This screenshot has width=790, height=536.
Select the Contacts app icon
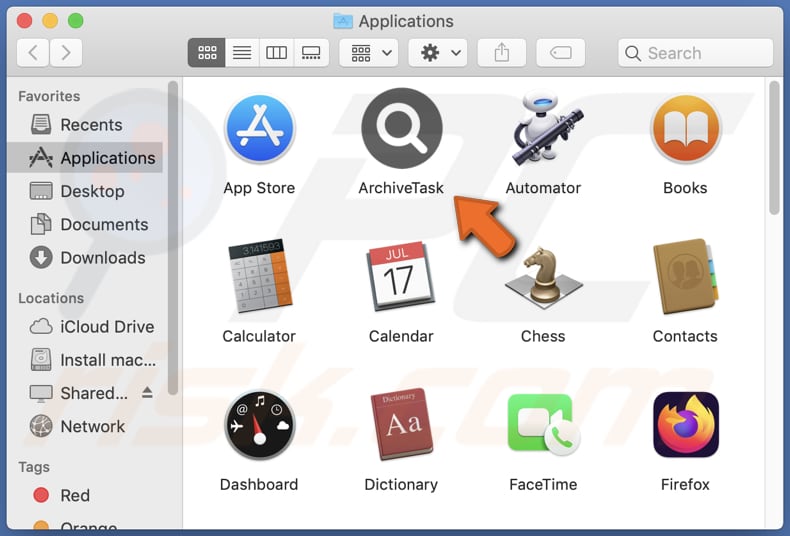pos(685,276)
